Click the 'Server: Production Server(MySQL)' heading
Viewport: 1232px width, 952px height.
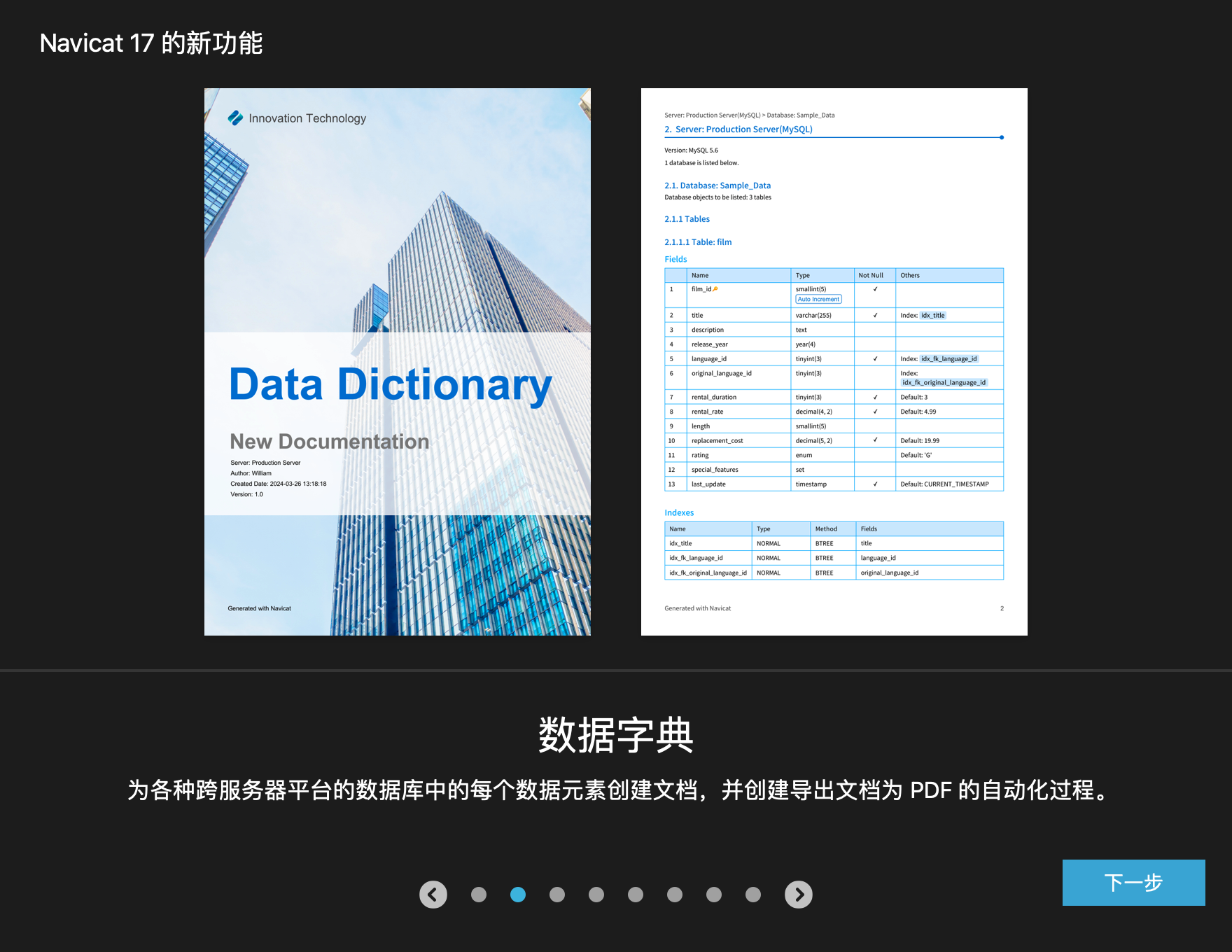[x=743, y=129]
